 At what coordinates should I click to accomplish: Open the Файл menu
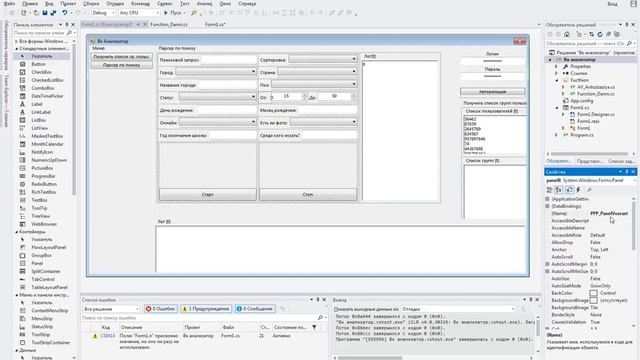(9, 4)
